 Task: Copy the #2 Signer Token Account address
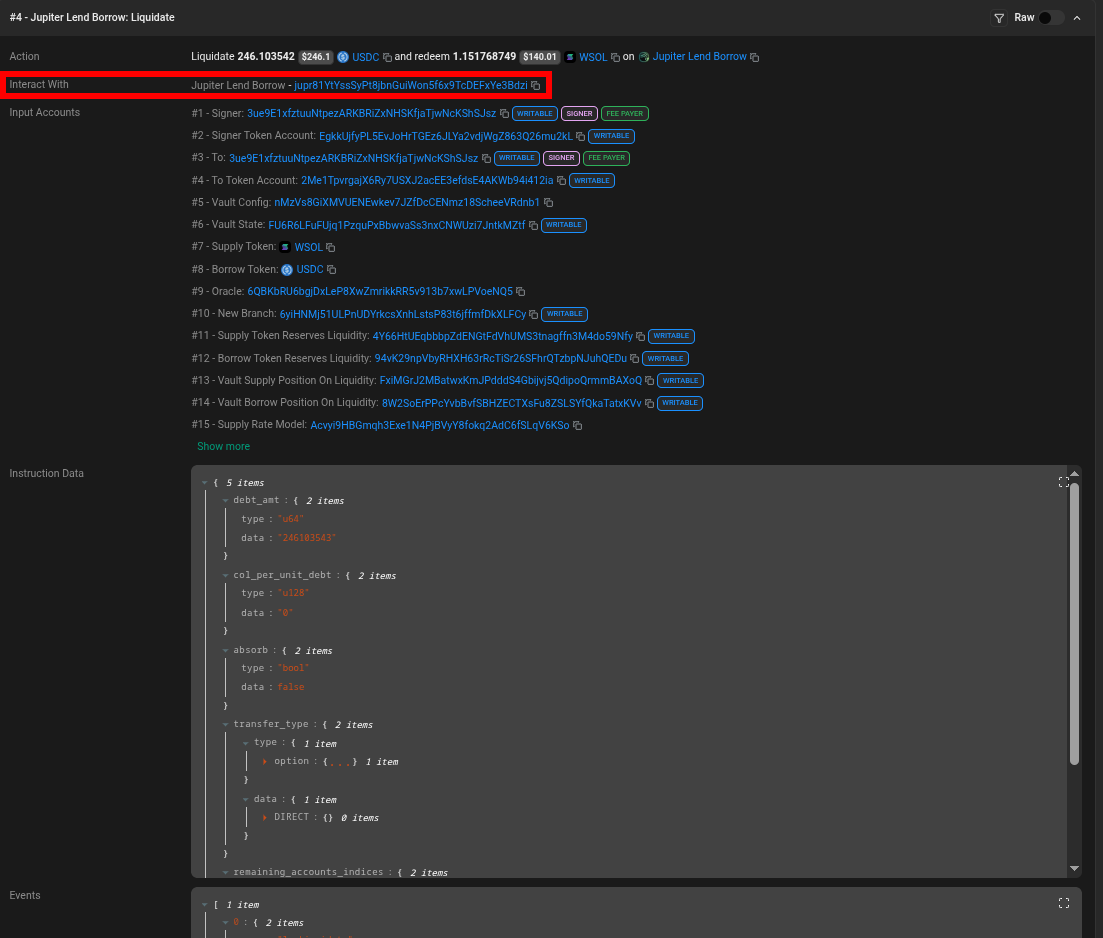(x=580, y=137)
